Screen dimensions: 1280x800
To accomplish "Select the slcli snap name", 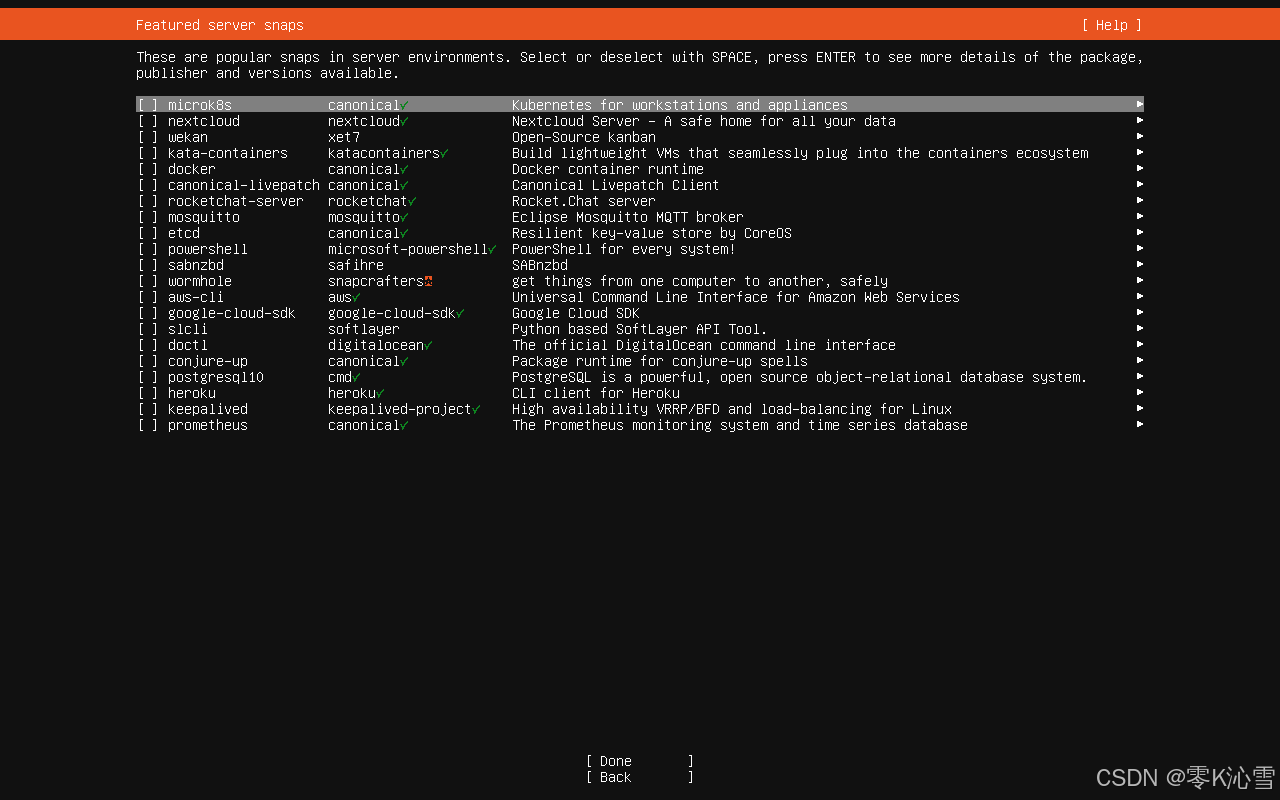I will [188, 329].
